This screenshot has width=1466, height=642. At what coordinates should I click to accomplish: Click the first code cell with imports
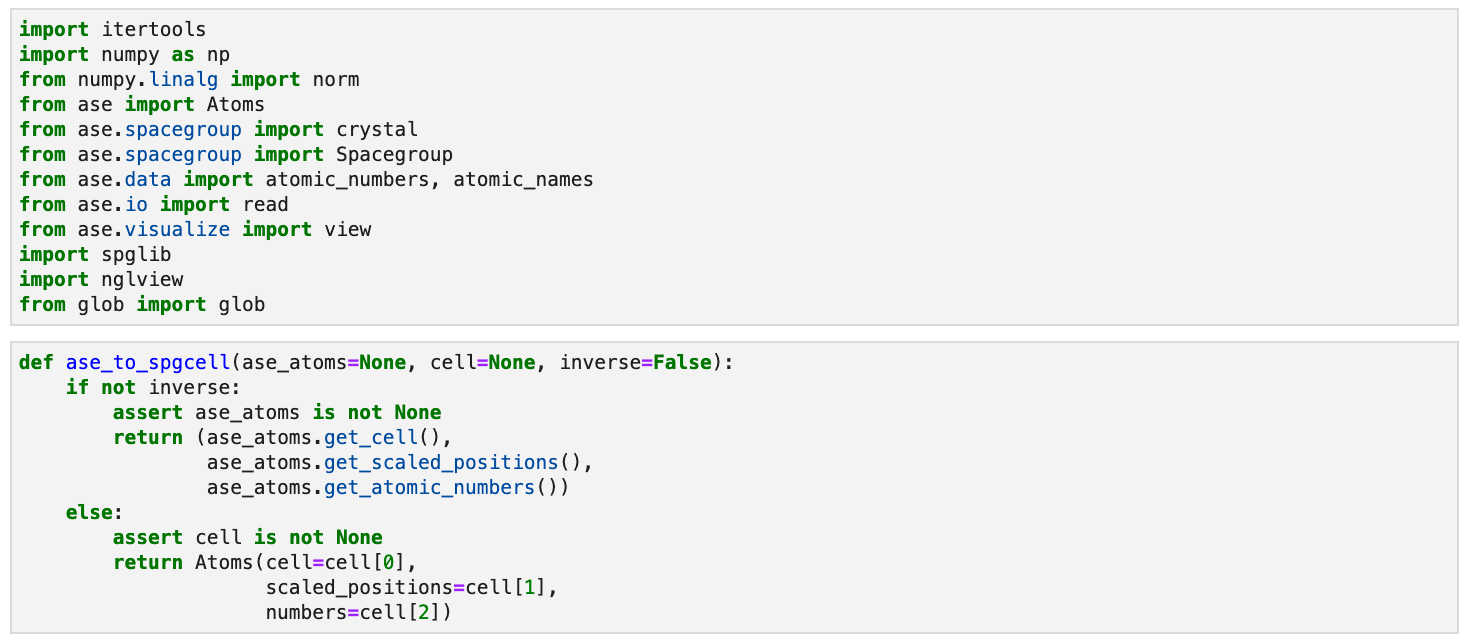[733, 167]
